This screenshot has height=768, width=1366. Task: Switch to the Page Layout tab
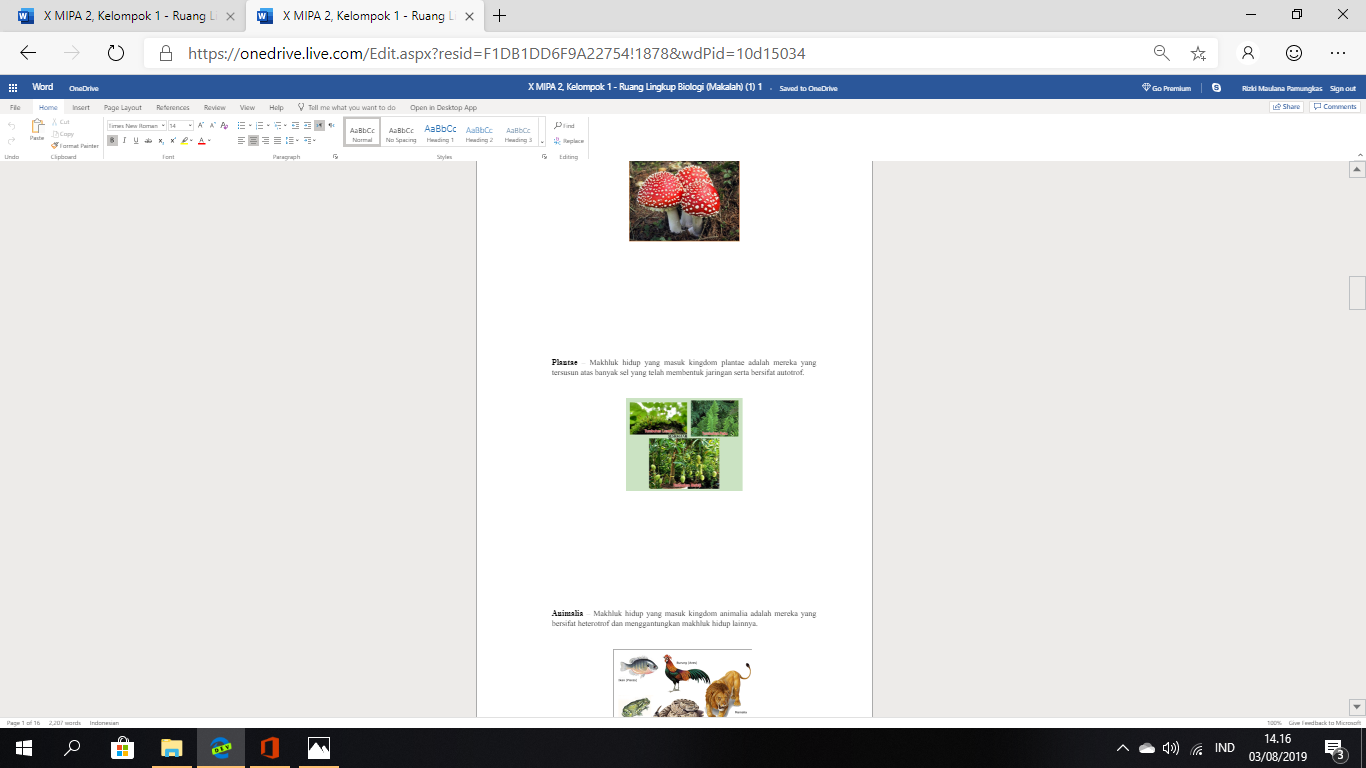pyautogui.click(x=123, y=108)
